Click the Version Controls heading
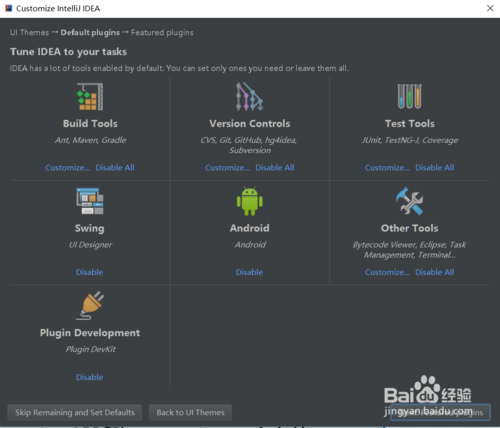 pyautogui.click(x=250, y=123)
